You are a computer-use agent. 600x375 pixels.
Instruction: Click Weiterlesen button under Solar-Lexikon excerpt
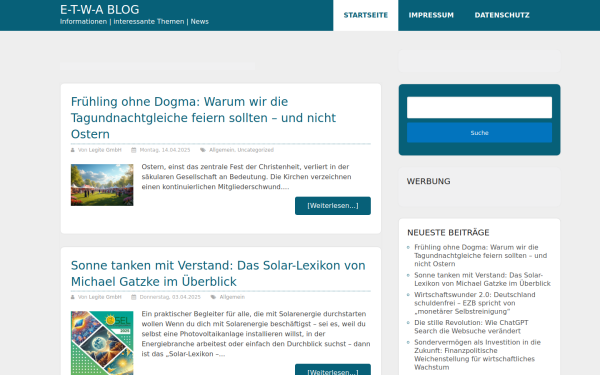coord(333,370)
